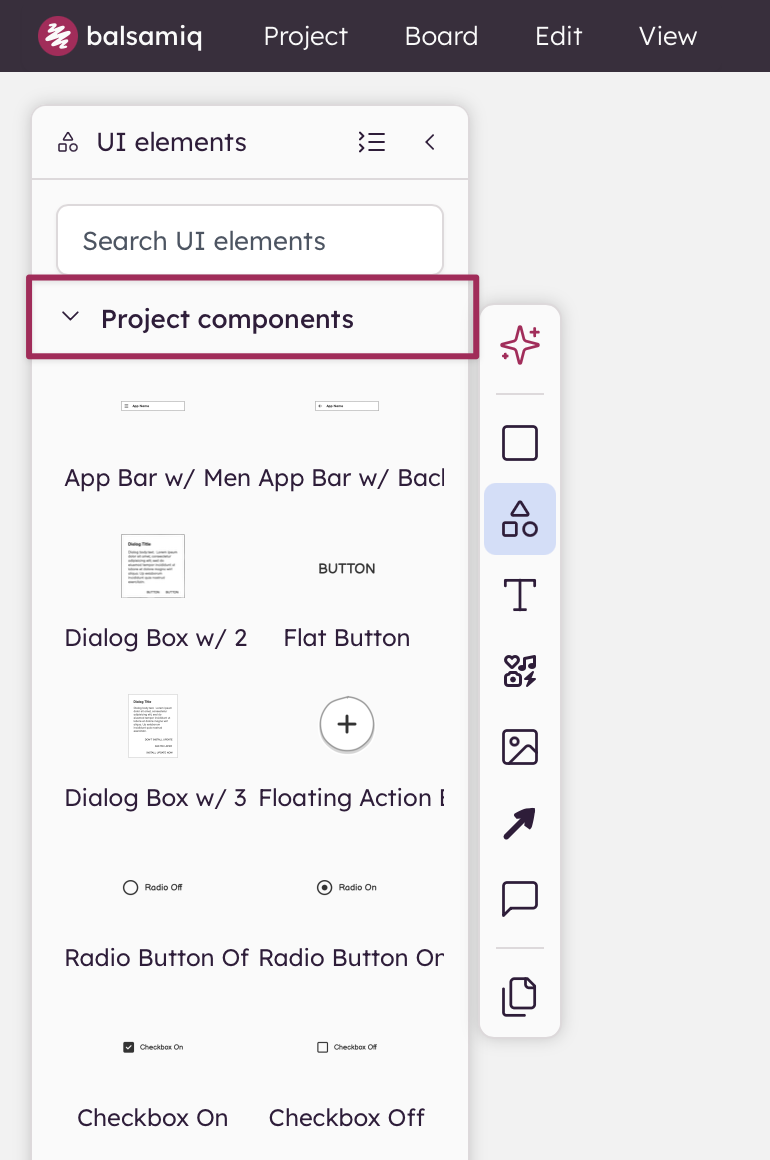Open the AI sparkle assistant tool
The height and width of the screenshot is (1160, 770).
click(x=520, y=345)
